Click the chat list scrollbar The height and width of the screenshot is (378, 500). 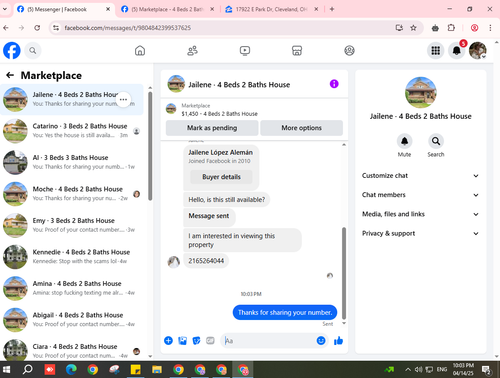pyautogui.click(x=150, y=146)
